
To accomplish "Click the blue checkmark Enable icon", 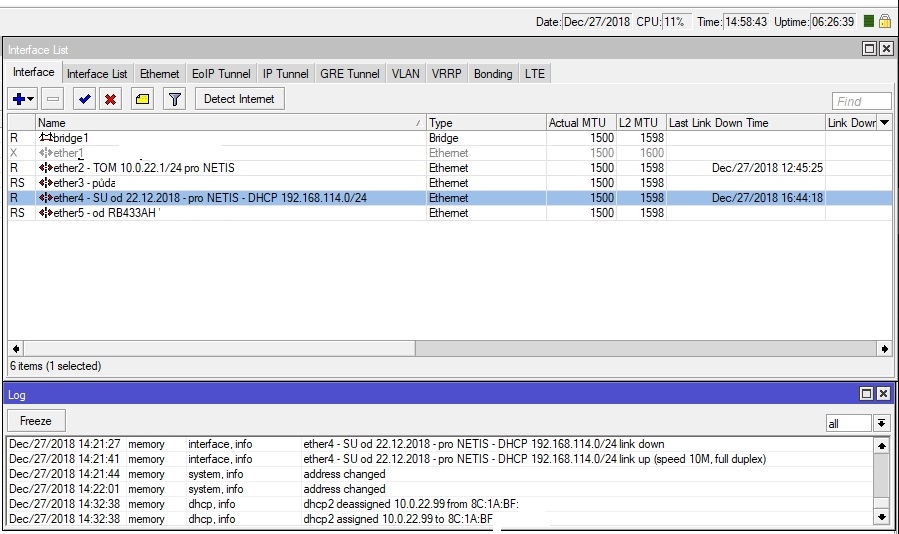I will click(x=84, y=99).
